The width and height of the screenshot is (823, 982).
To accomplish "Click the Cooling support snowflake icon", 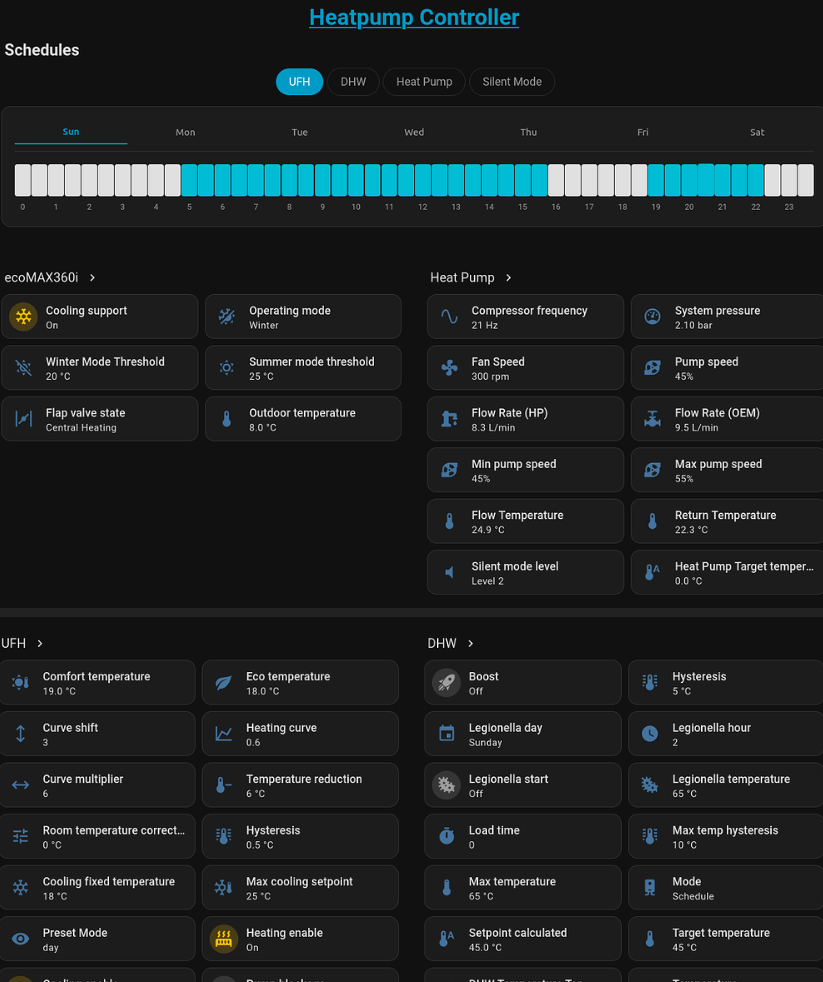I will pos(23,317).
